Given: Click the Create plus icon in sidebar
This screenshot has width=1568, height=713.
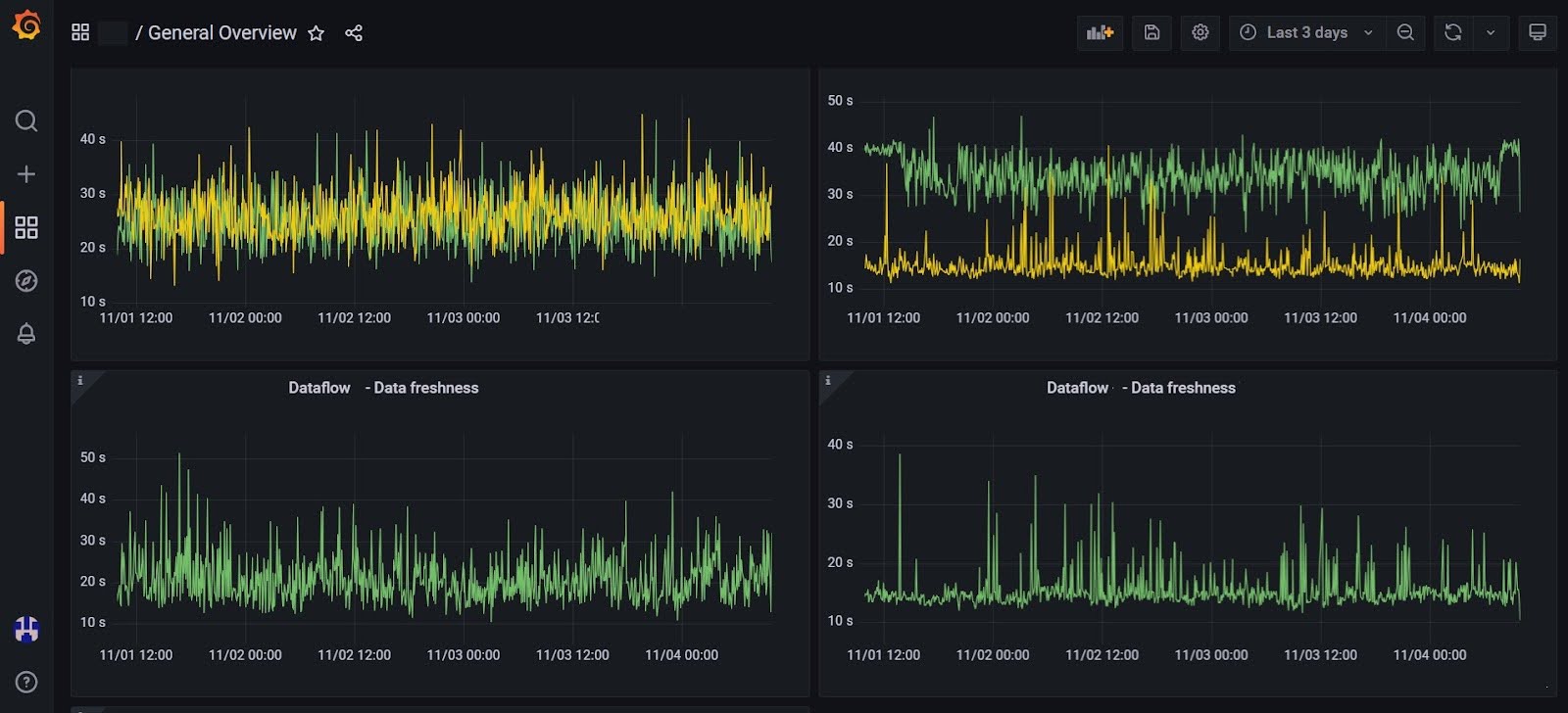Looking at the screenshot, I should [x=26, y=174].
